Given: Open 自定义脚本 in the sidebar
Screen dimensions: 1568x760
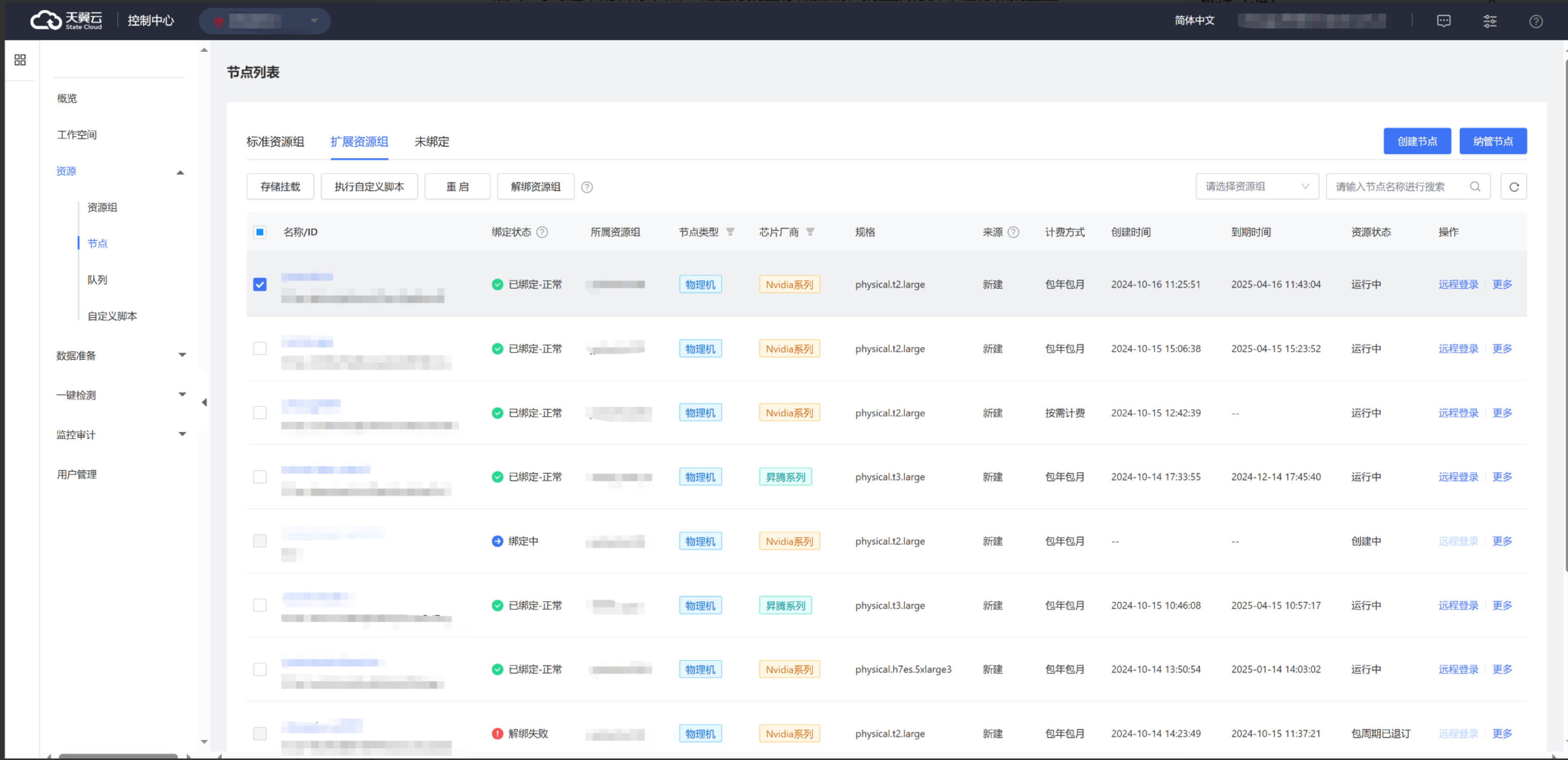Looking at the screenshot, I should [x=112, y=316].
